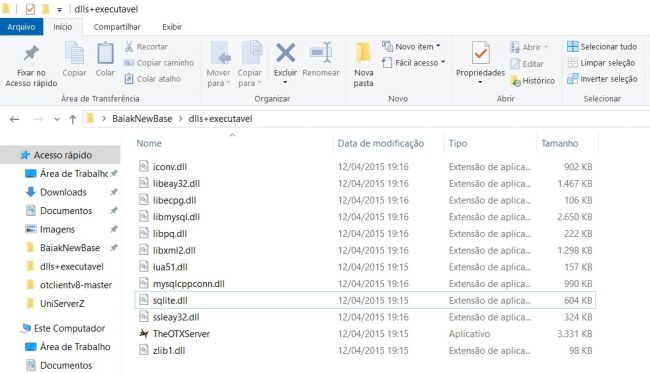The width and height of the screenshot is (650, 373).
Task: Click Limpar seleção
Action: [601, 63]
